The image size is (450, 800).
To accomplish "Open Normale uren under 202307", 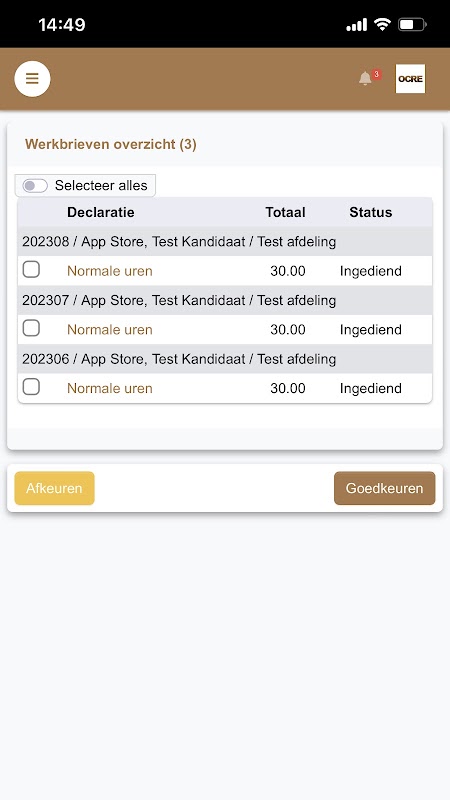I will 110,330.
